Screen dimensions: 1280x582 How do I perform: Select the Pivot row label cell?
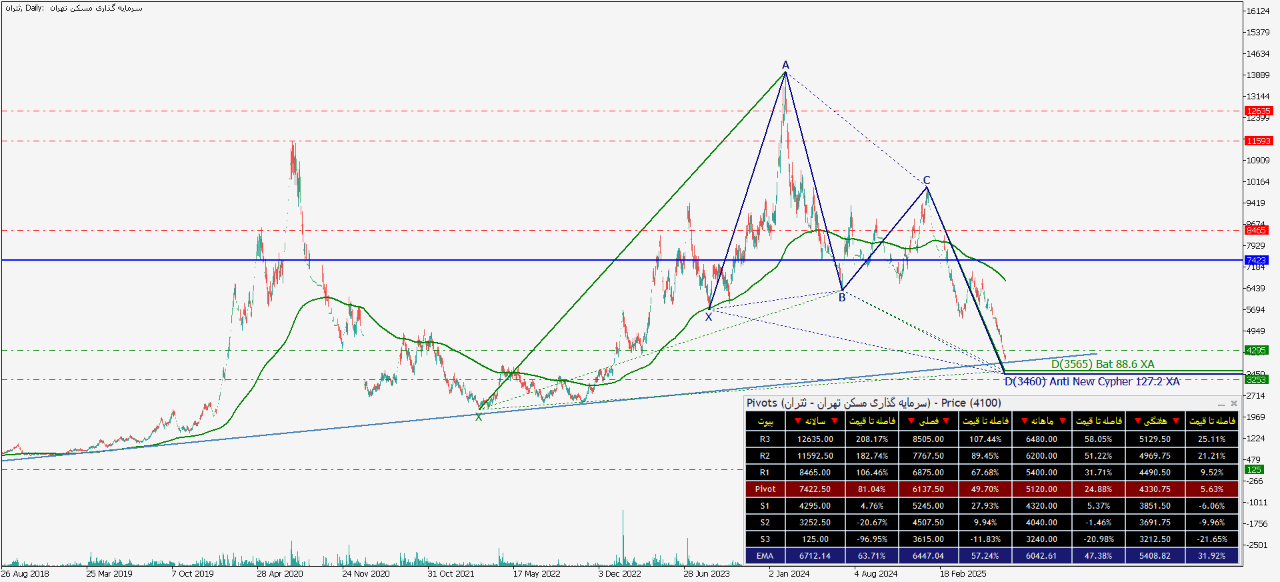(x=765, y=489)
